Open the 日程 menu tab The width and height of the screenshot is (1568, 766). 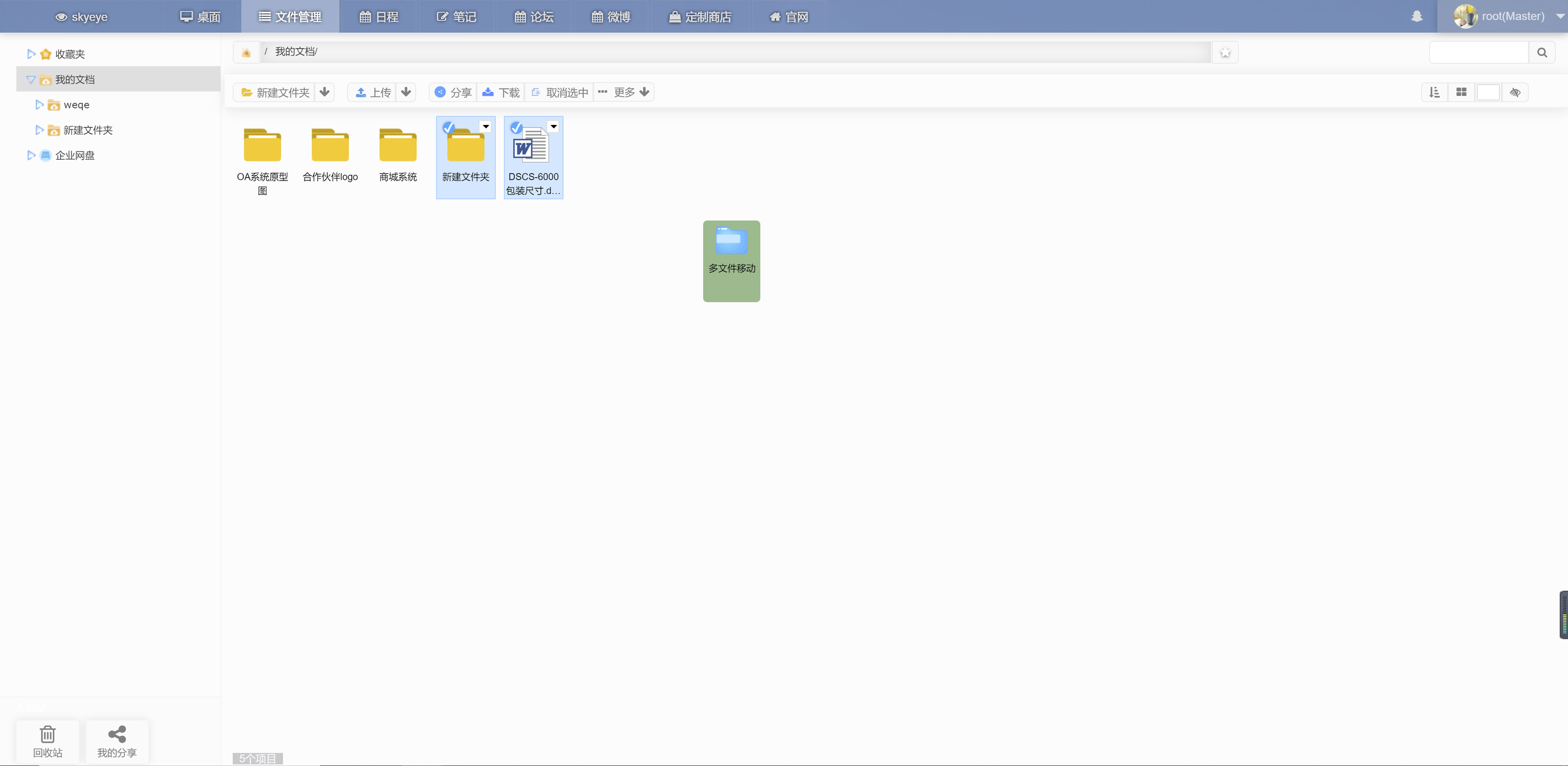[379, 17]
